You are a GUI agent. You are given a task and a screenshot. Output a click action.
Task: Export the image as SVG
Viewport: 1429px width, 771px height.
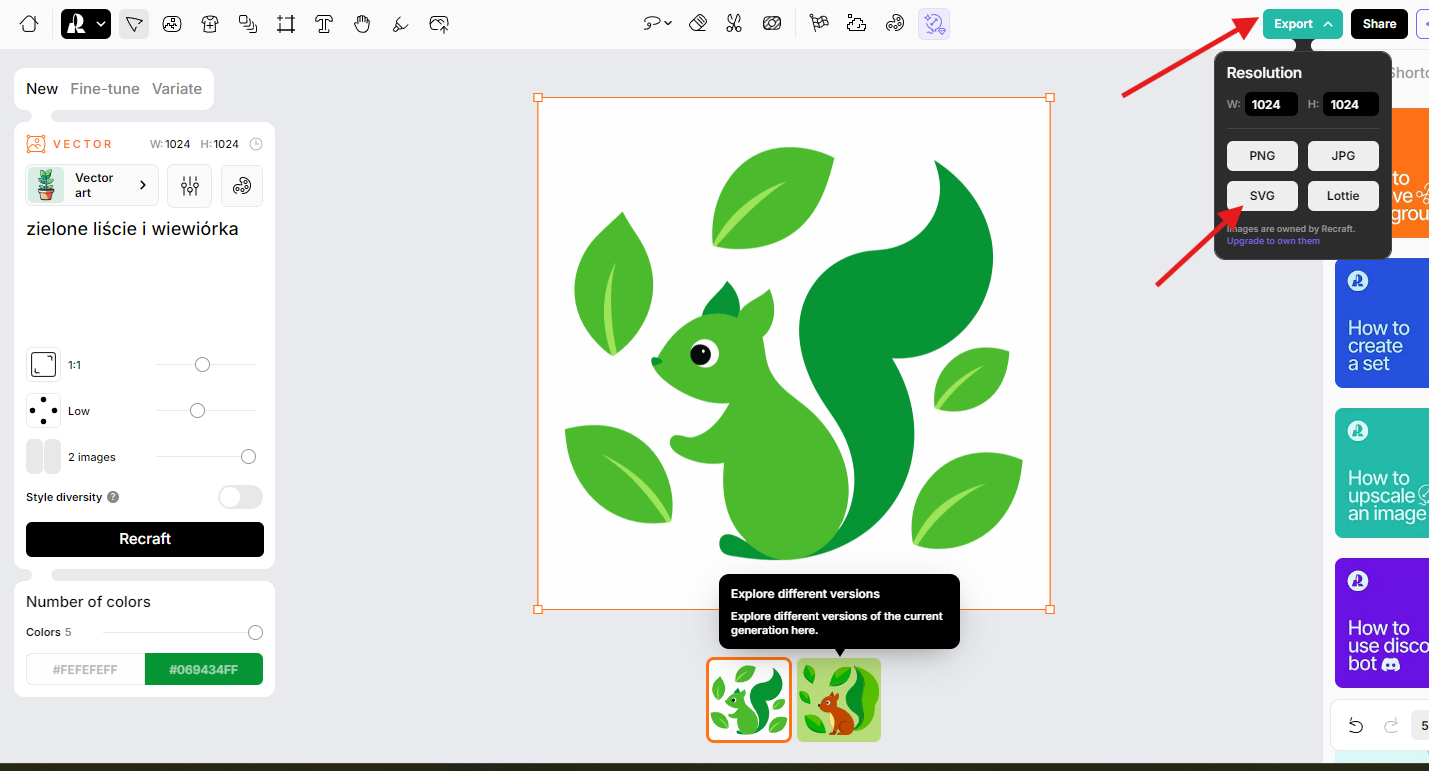(x=1262, y=196)
